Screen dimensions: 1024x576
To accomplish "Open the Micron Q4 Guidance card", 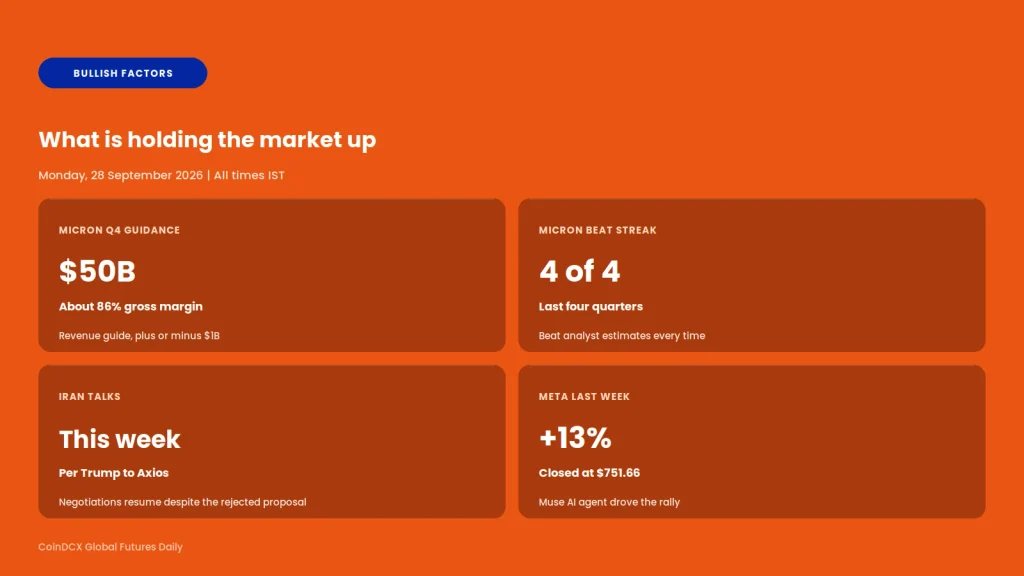I will [x=272, y=275].
